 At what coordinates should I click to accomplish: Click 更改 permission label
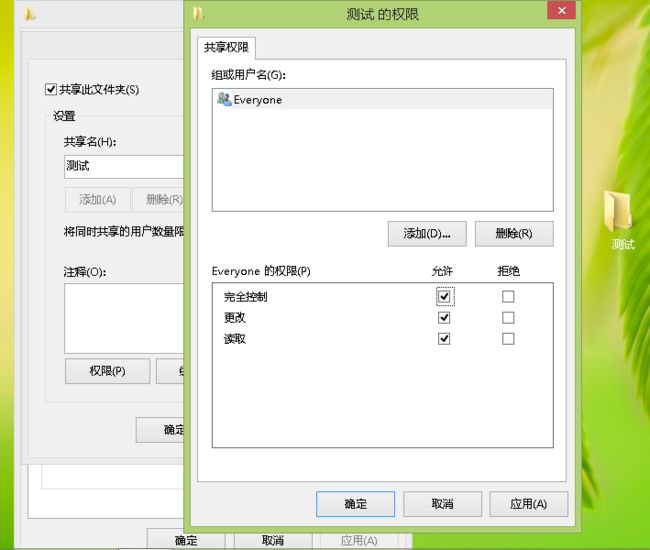point(235,318)
